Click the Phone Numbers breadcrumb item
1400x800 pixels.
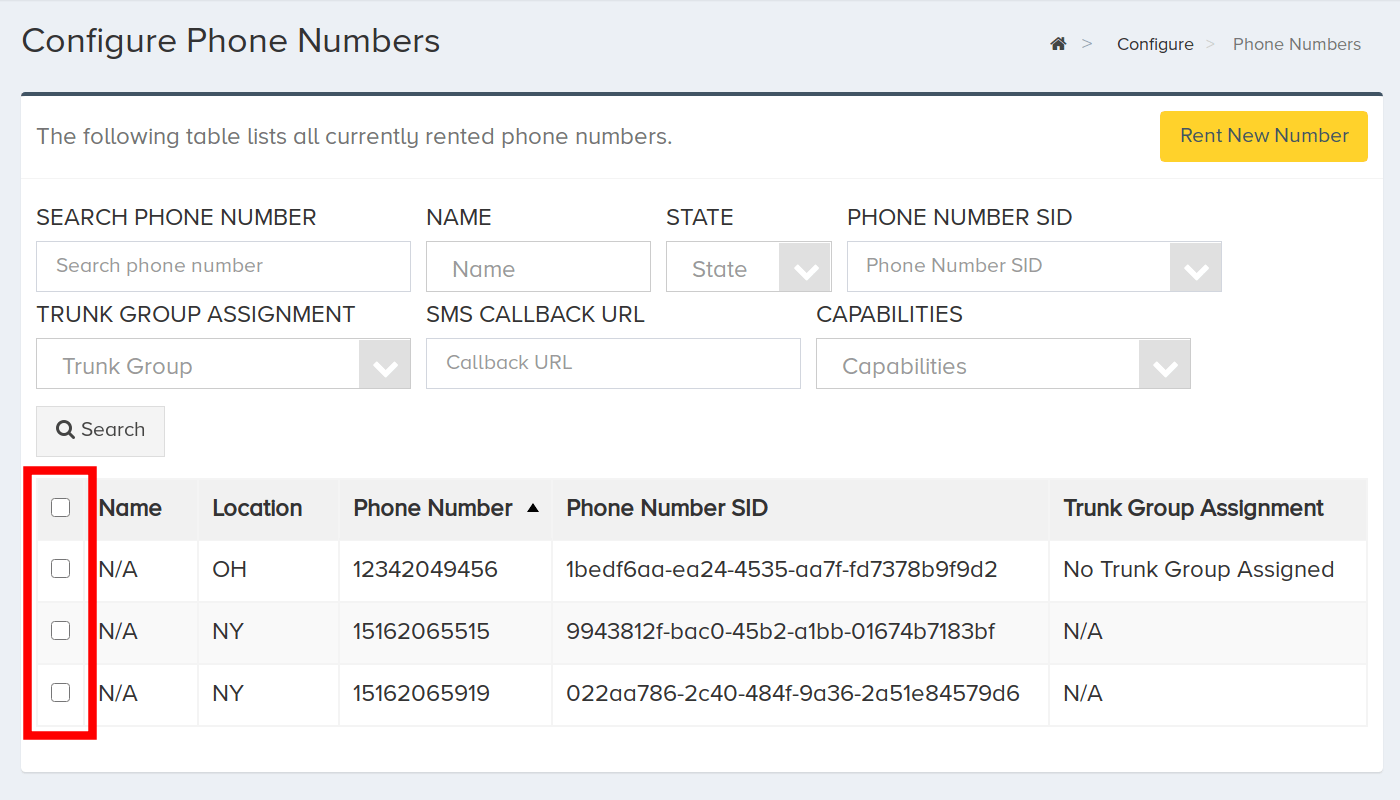click(x=1297, y=44)
